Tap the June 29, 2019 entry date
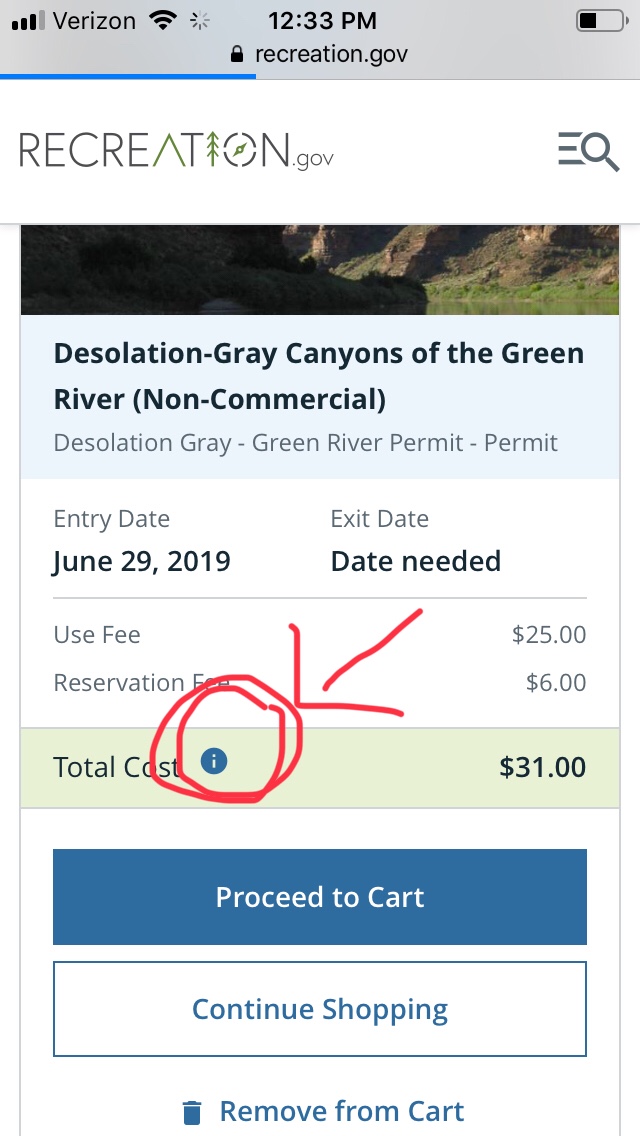640x1136 pixels. point(142,561)
